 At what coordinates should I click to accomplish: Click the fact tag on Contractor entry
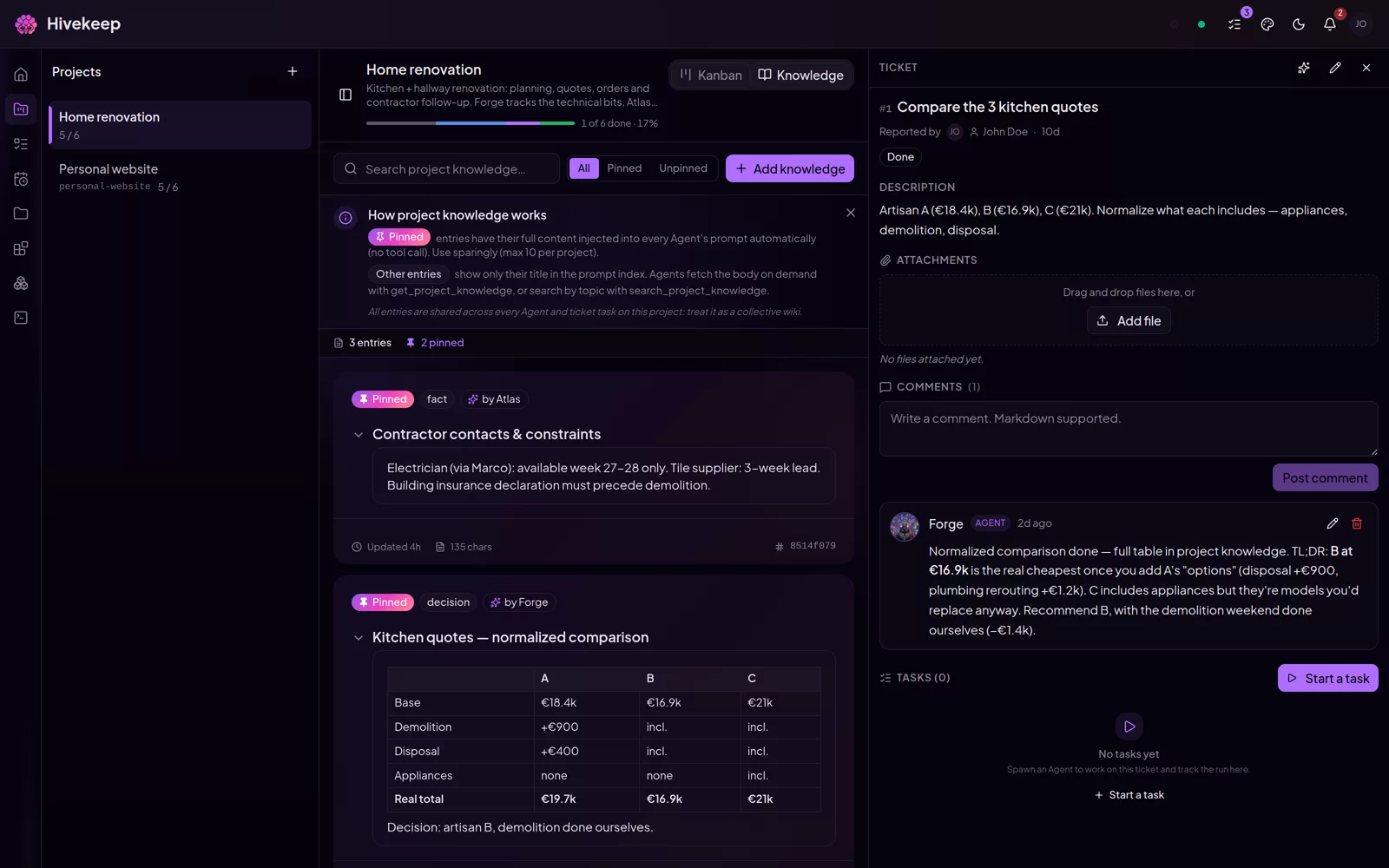437,399
